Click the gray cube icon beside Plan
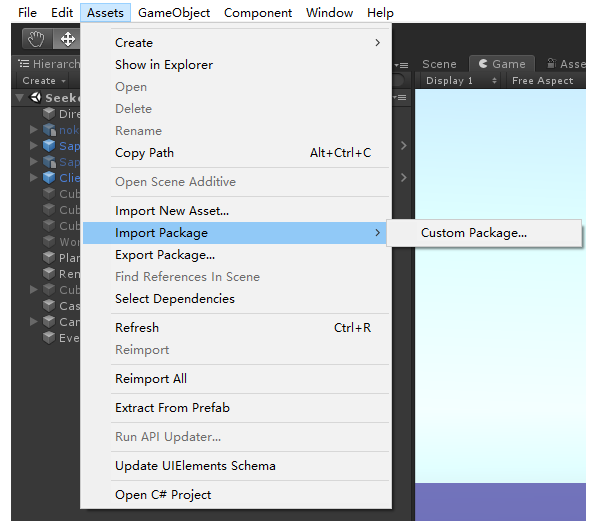This screenshot has height=521, width=596. tap(49, 258)
